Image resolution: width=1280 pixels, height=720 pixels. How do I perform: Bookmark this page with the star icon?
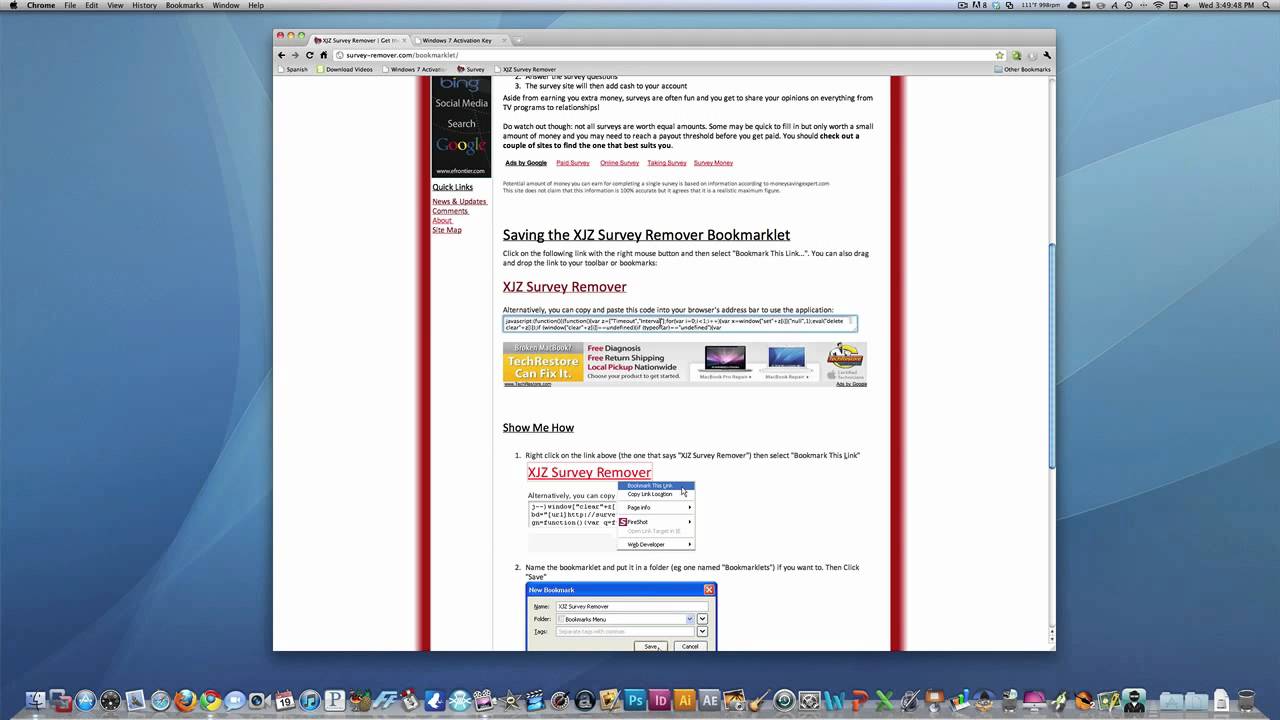999,55
